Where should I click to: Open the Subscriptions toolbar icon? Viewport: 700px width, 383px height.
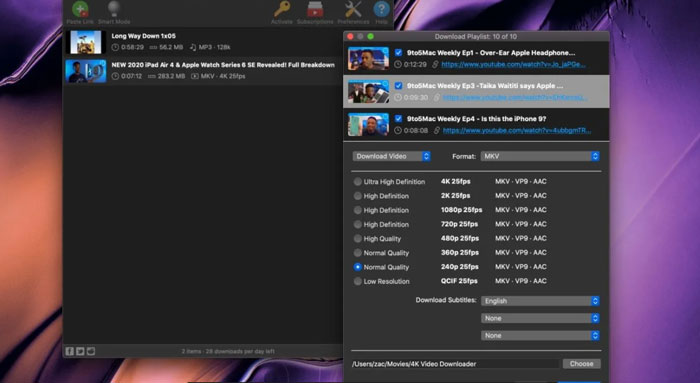[x=315, y=9]
